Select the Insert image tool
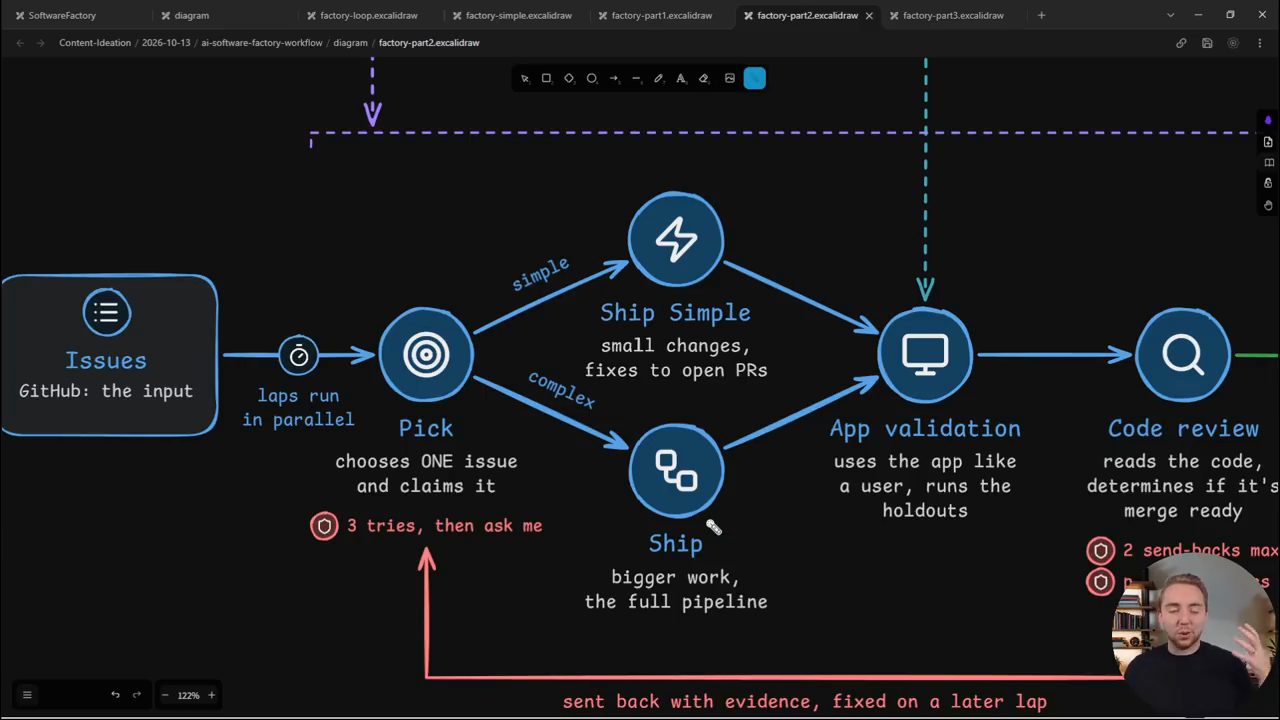Image resolution: width=1280 pixels, height=720 pixels. tap(730, 78)
